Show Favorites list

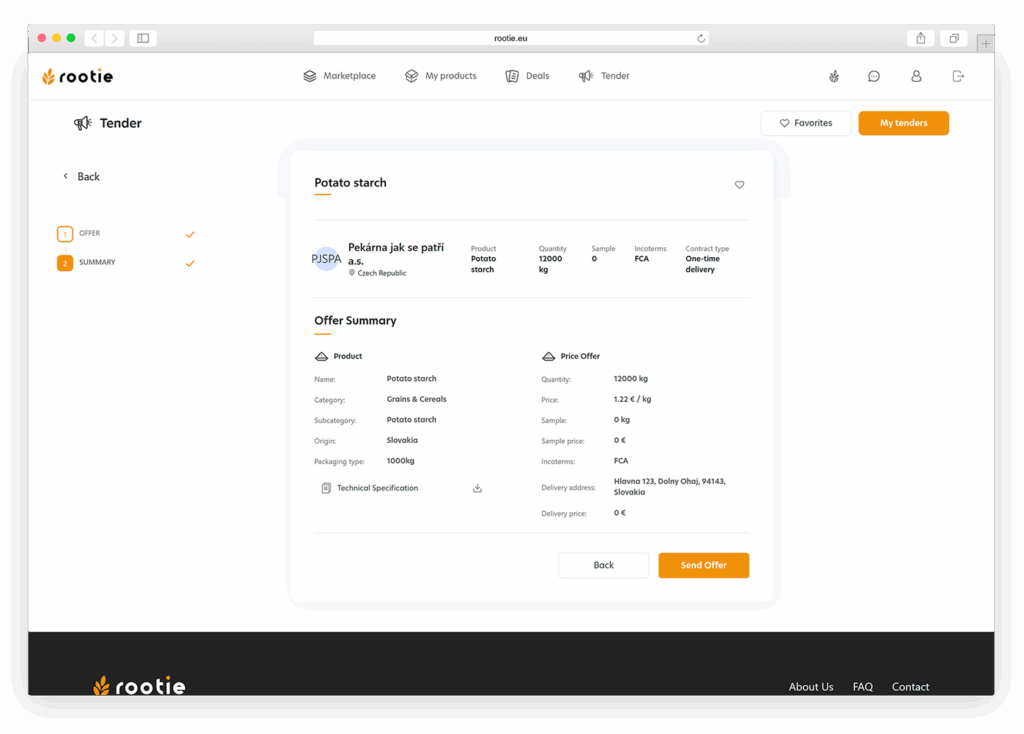(805, 123)
